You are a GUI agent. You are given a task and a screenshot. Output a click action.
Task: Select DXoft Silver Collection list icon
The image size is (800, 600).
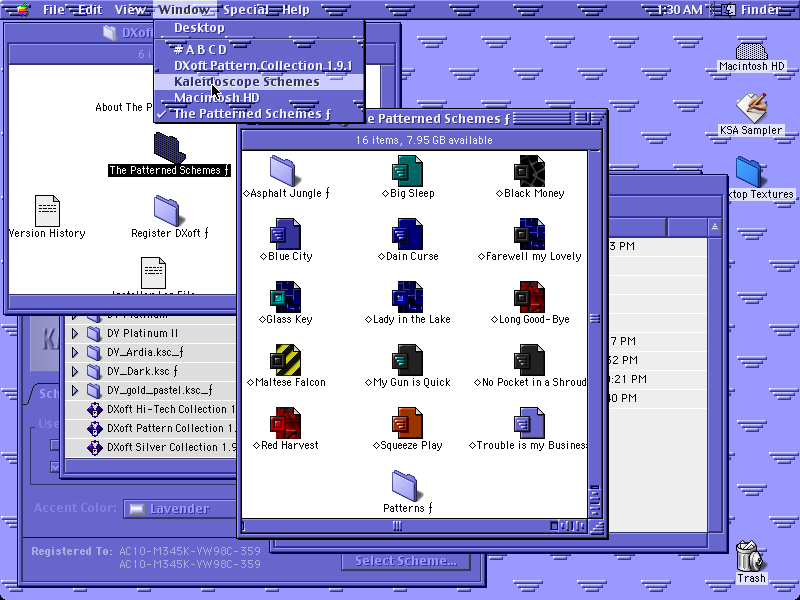[x=94, y=447]
